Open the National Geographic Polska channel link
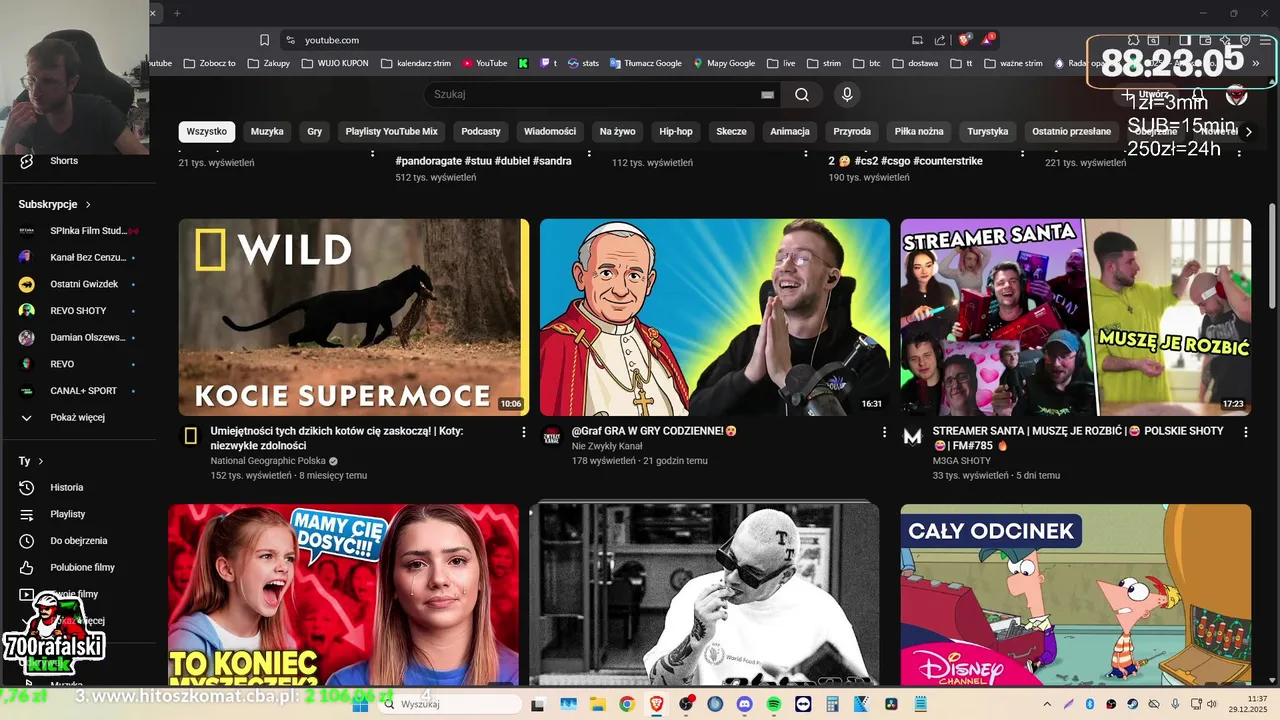This screenshot has height=720, width=1280. (268, 461)
